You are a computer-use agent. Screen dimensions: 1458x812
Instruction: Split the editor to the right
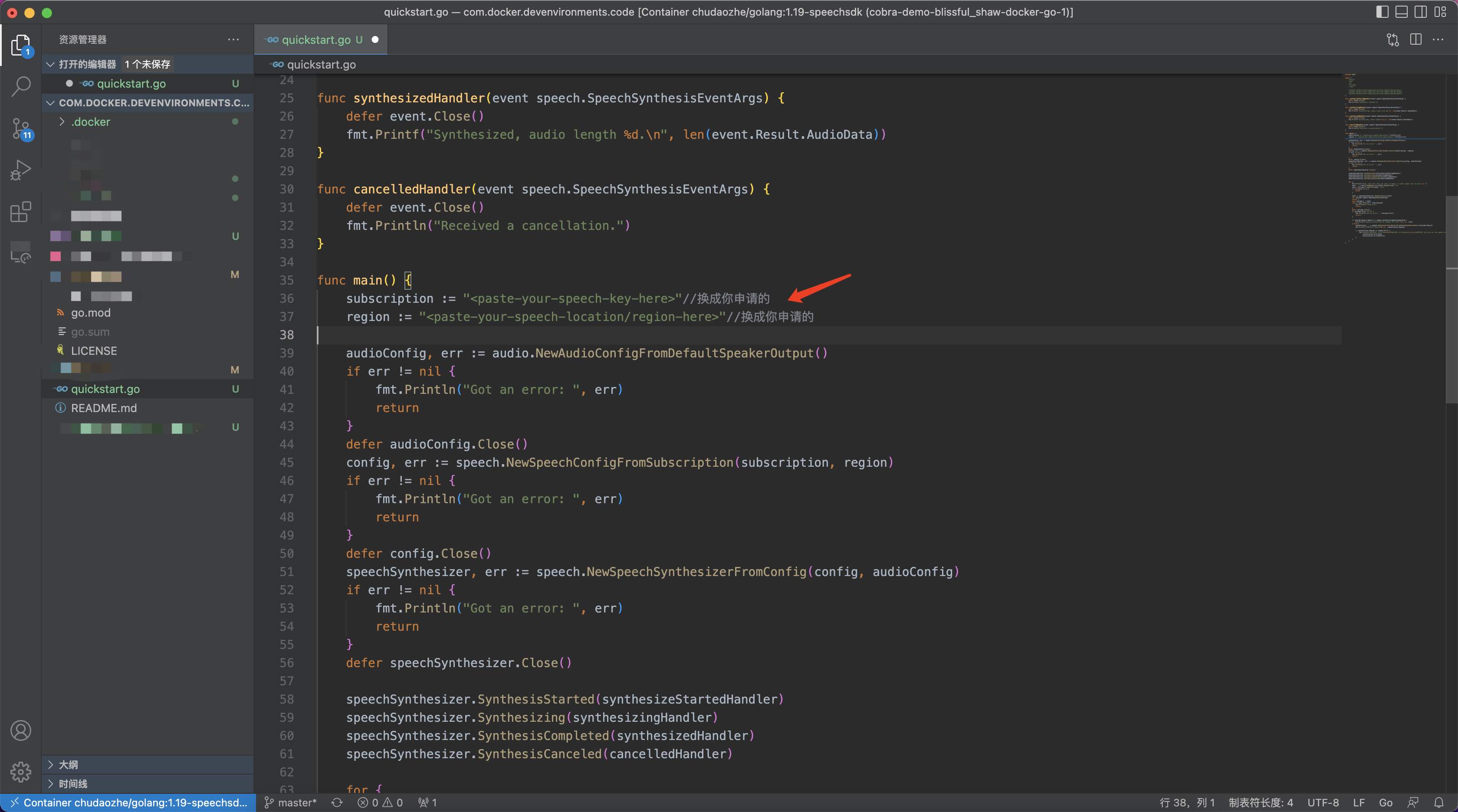1415,39
